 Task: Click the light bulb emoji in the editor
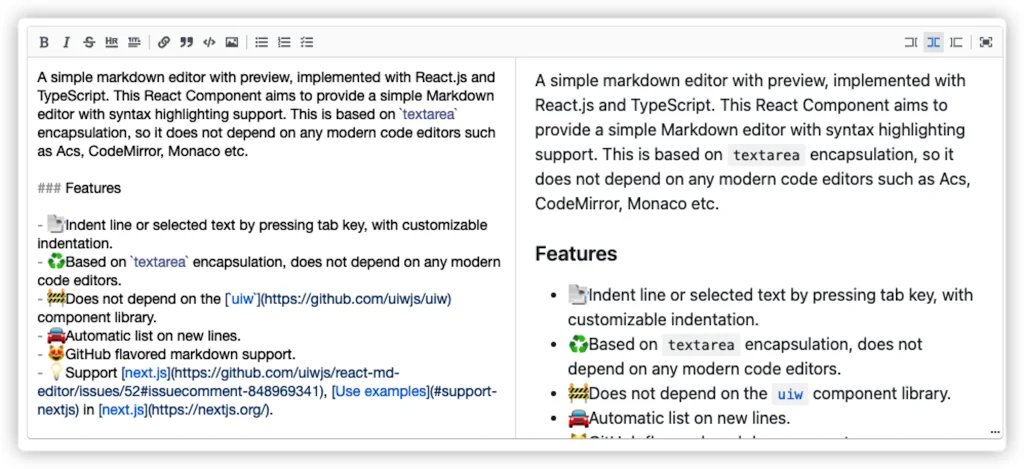[56, 374]
